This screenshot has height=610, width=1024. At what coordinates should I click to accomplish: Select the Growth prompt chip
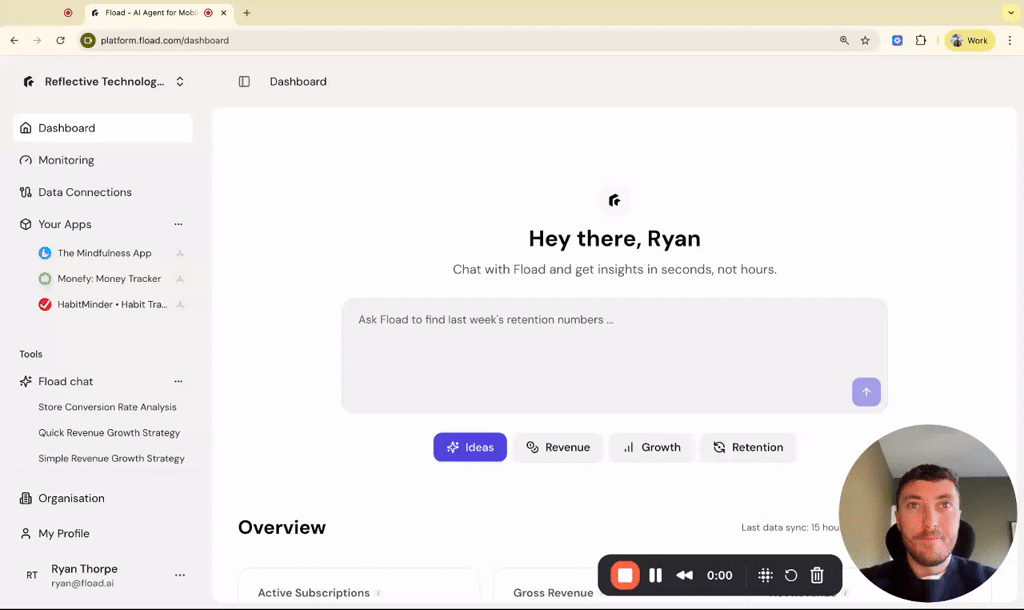[651, 447]
